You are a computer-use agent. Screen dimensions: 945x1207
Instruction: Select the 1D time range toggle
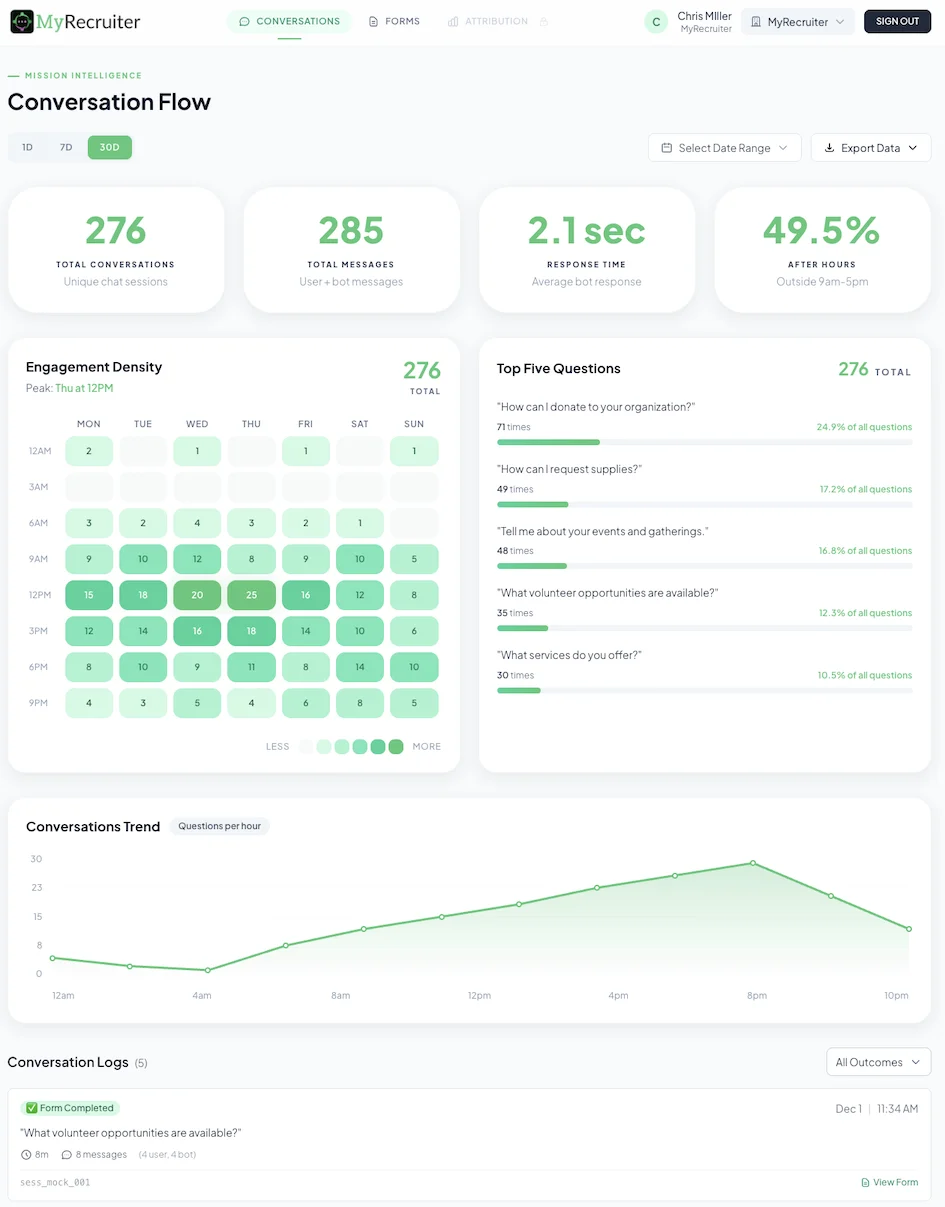click(x=27, y=147)
